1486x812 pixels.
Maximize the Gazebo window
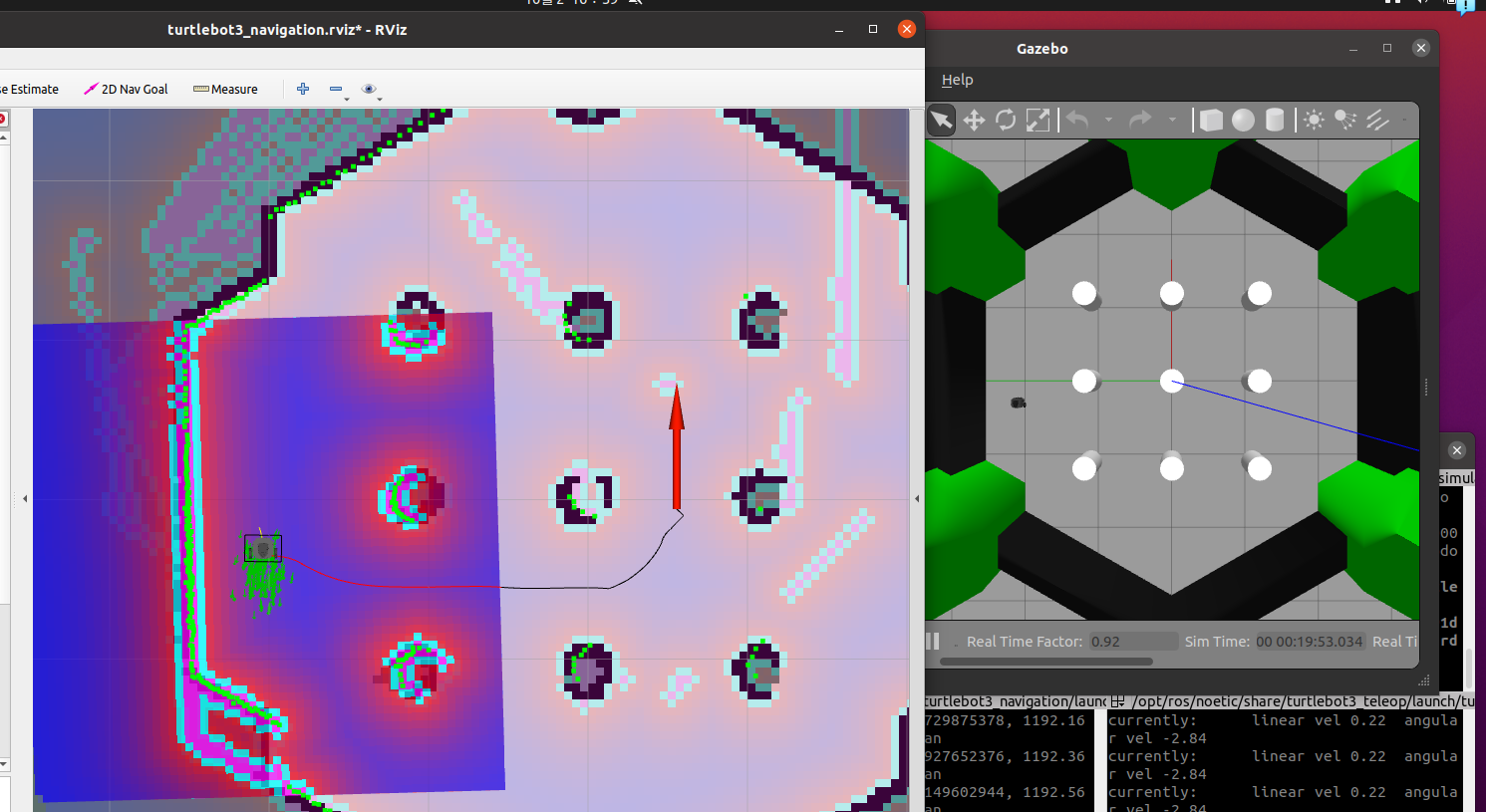pyautogui.click(x=1386, y=48)
